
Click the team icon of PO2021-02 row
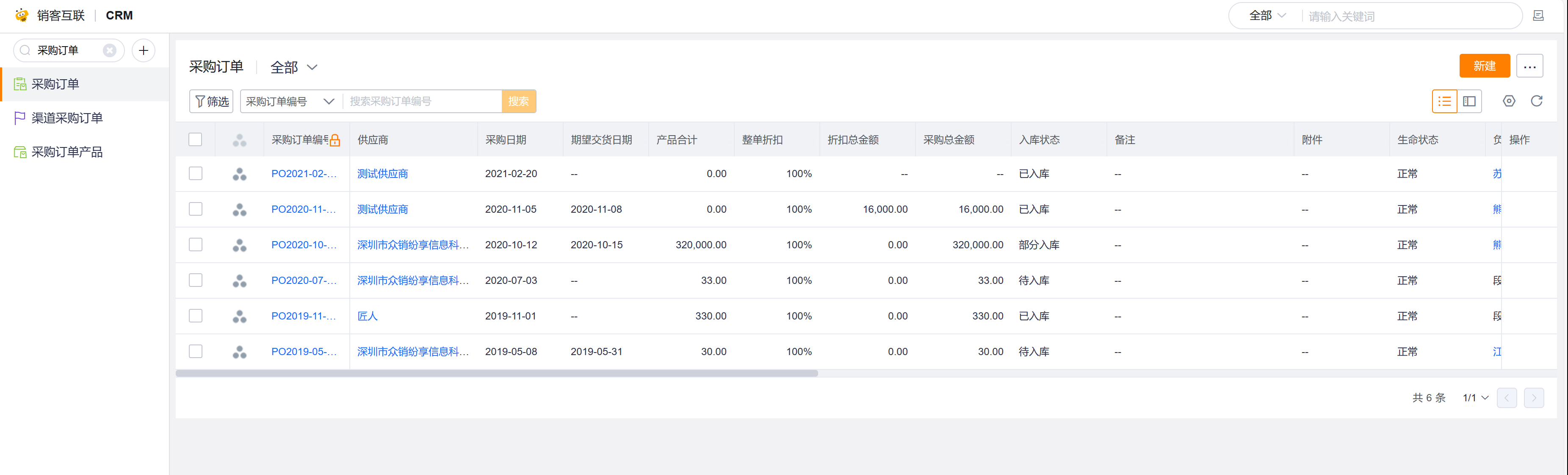tap(239, 174)
